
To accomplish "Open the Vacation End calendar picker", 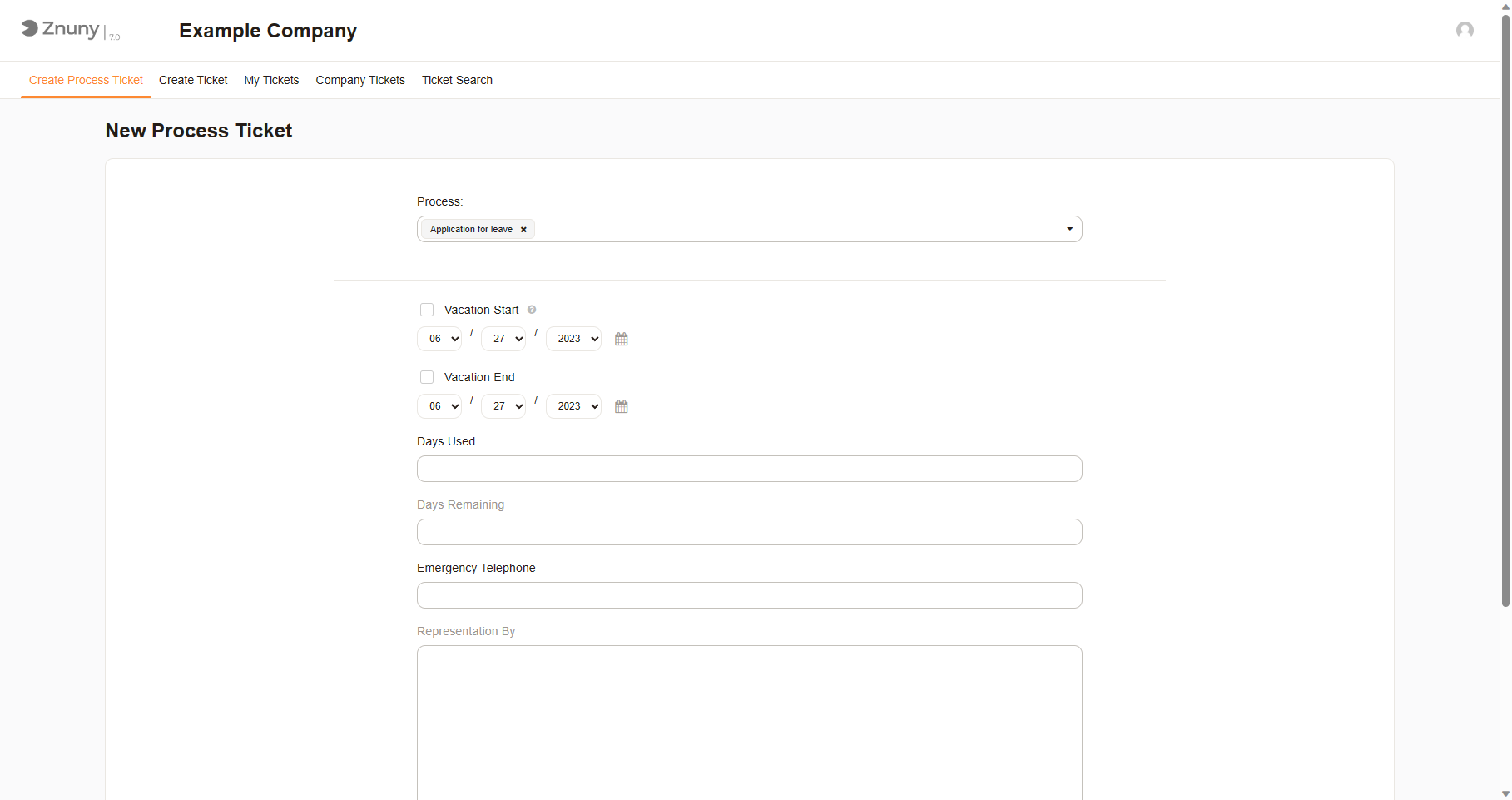I will pos(621,406).
